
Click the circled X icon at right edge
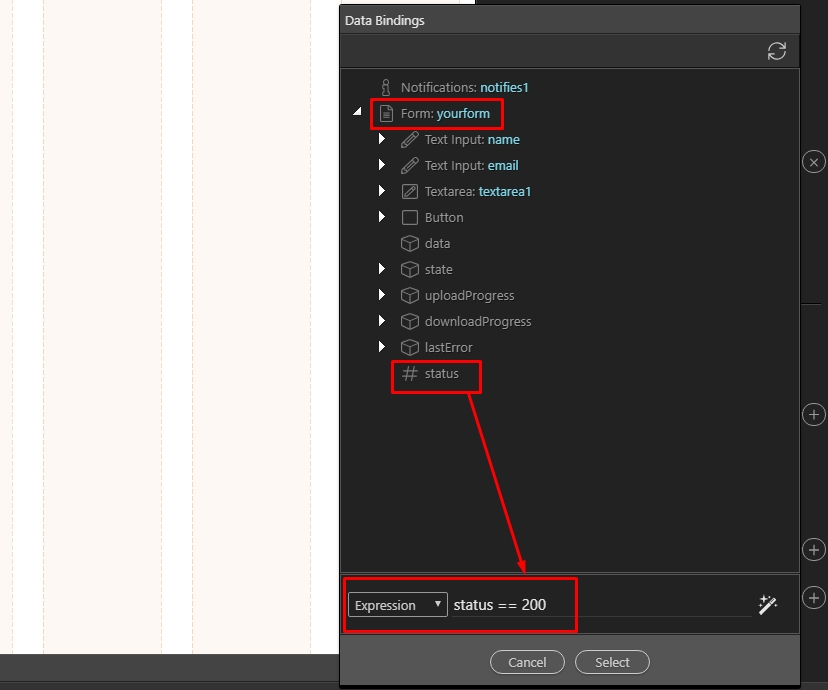click(814, 162)
